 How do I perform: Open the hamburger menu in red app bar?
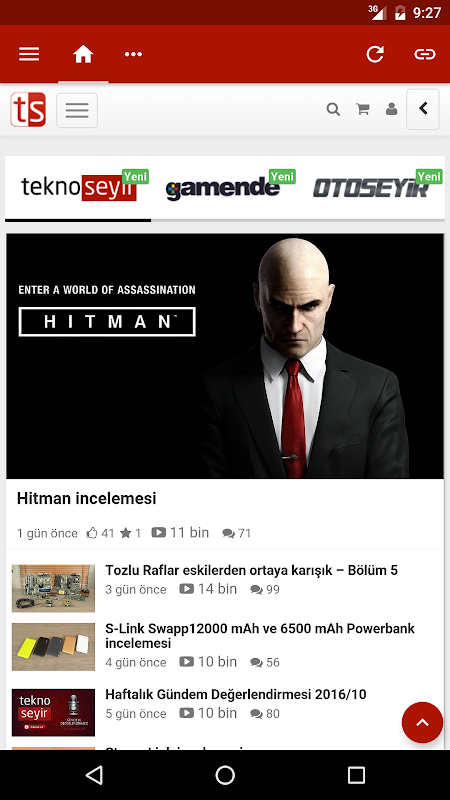[29, 54]
